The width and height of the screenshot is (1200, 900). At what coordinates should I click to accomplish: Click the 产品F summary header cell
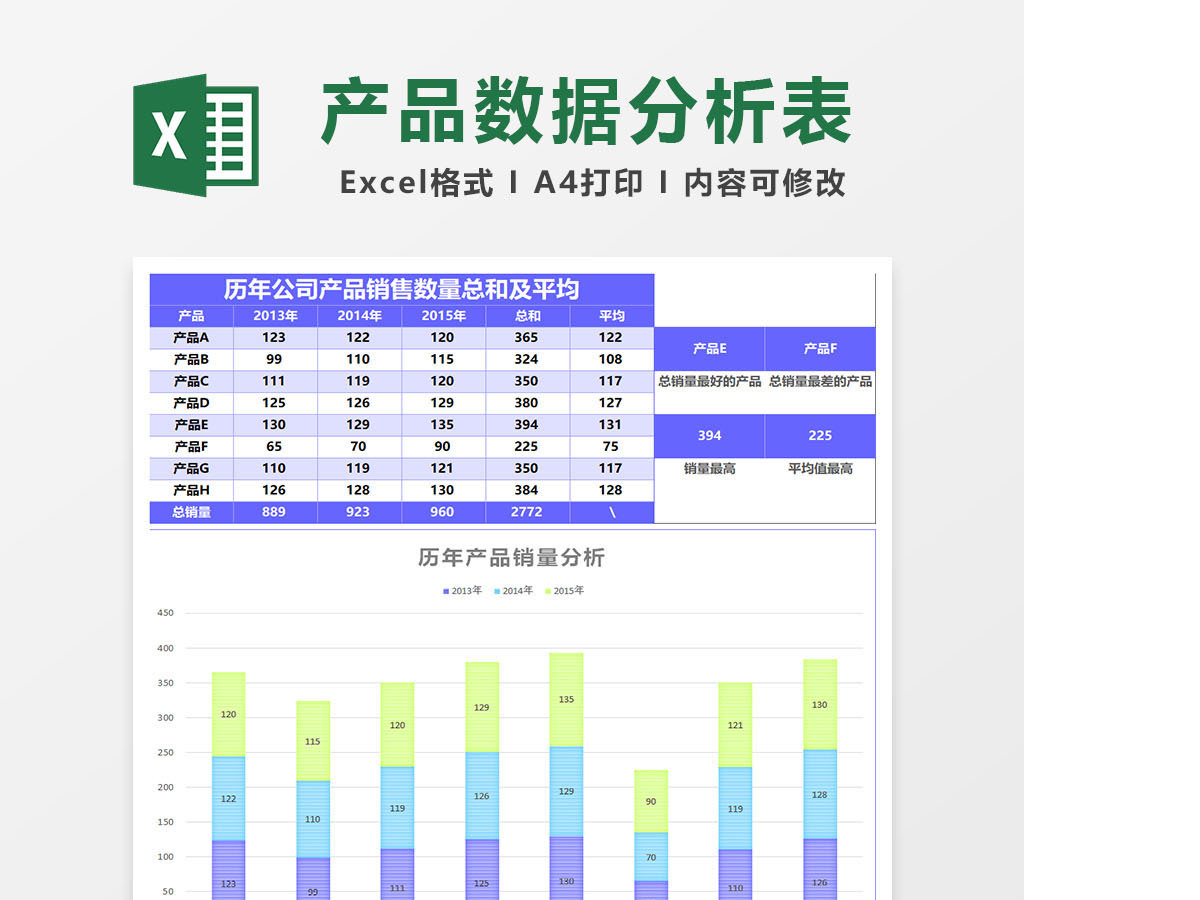click(820, 349)
